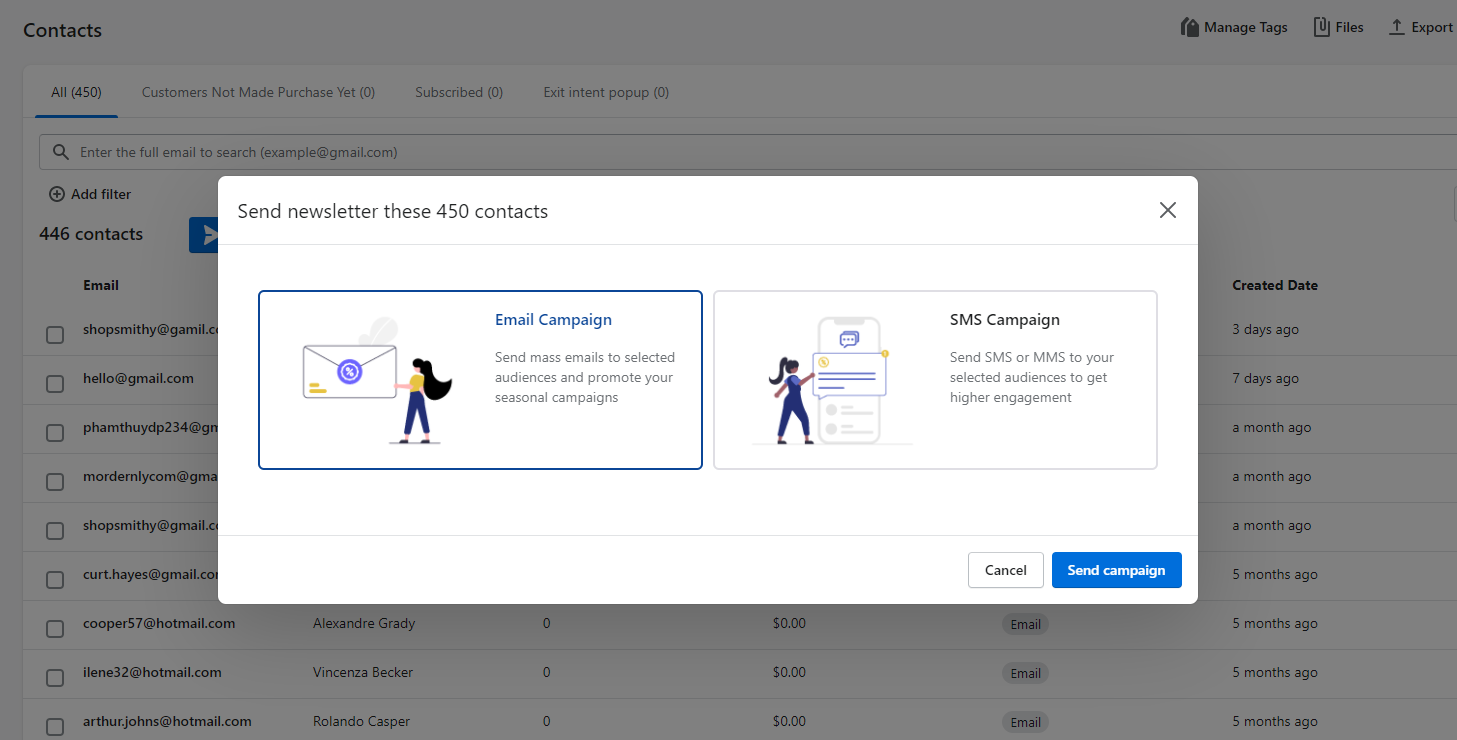The height and width of the screenshot is (740, 1457).
Task: Close the Send newsletter dialog
Action: coord(1167,210)
